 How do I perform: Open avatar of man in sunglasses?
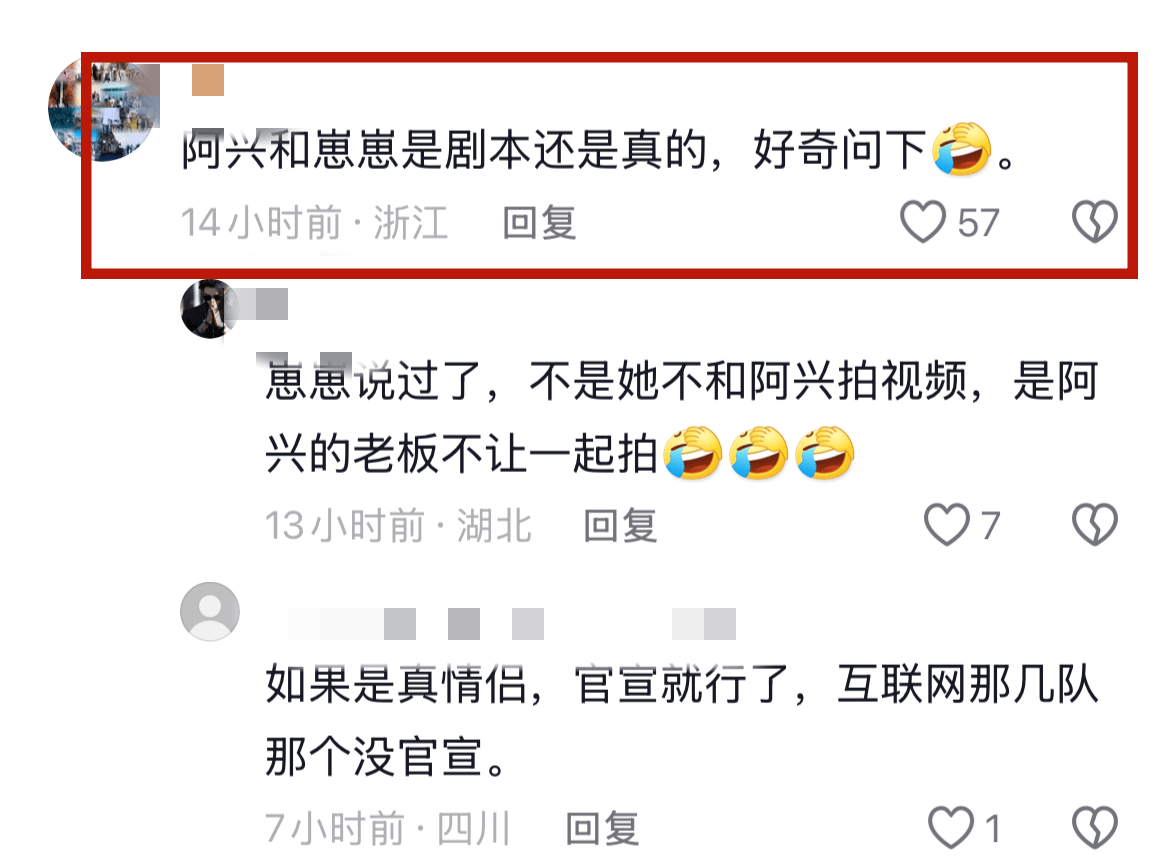(210, 309)
